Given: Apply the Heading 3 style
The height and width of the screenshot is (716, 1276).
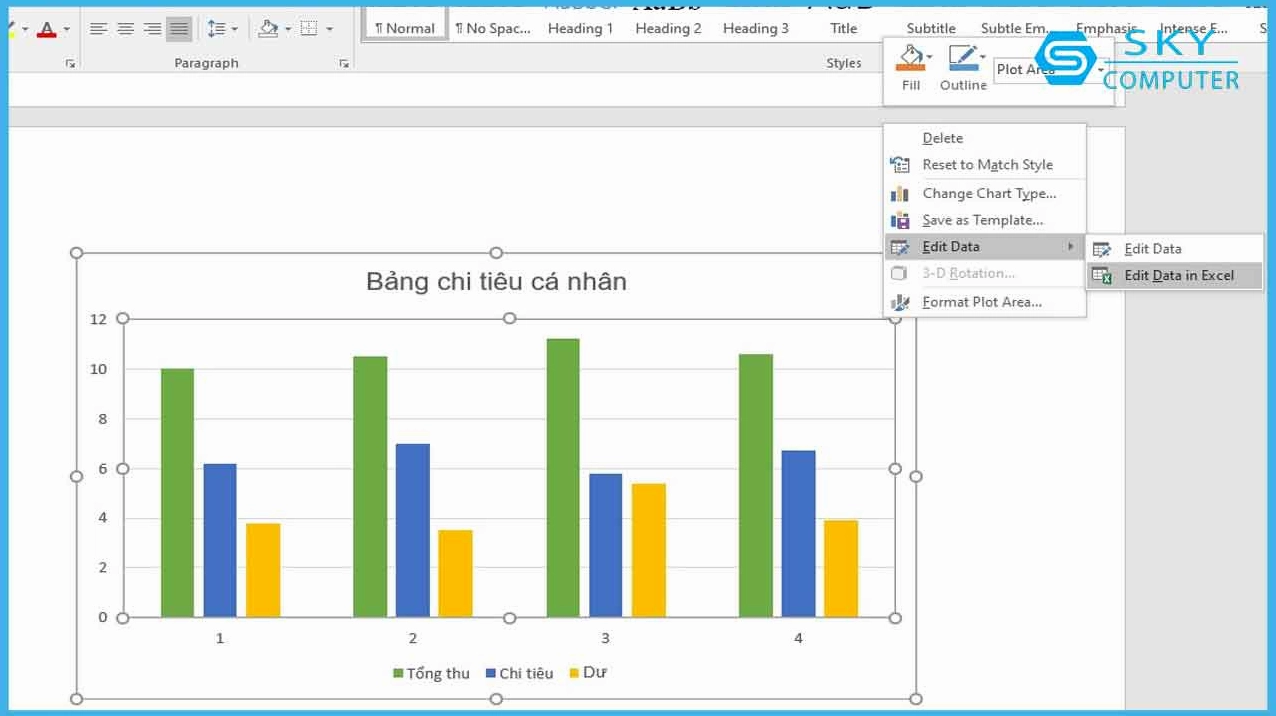Looking at the screenshot, I should click(x=756, y=28).
